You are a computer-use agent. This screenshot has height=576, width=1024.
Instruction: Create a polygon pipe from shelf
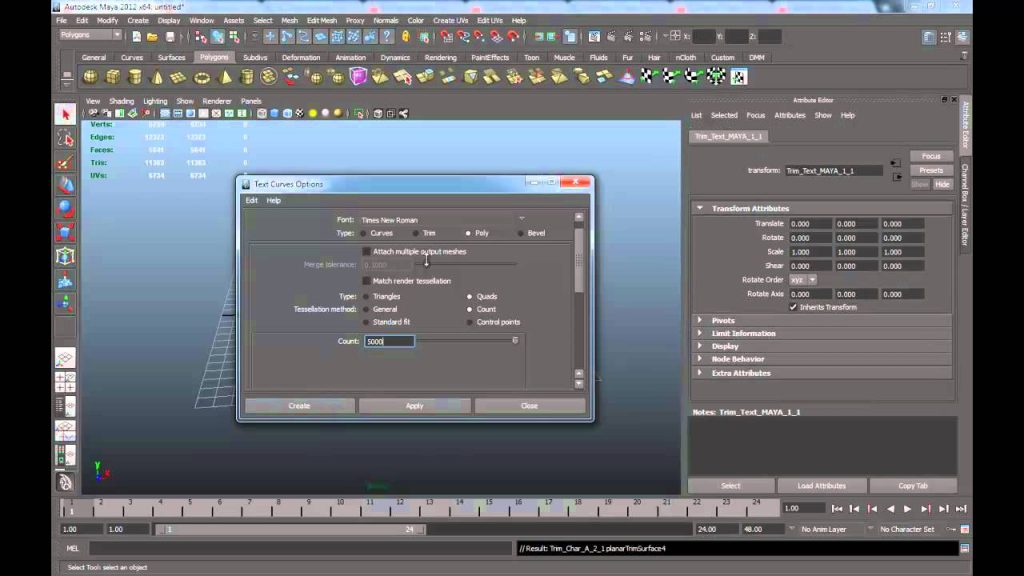tap(246, 77)
